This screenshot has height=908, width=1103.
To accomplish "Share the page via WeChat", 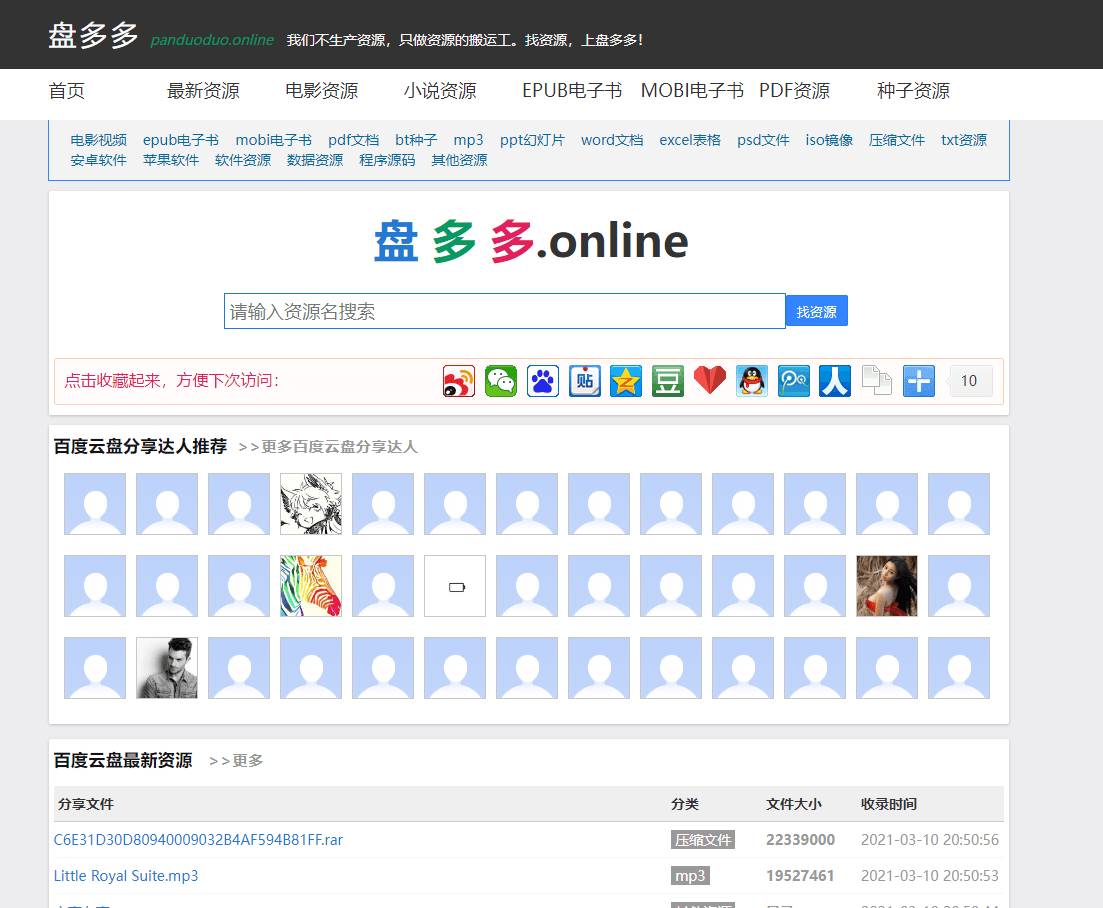I will point(501,381).
